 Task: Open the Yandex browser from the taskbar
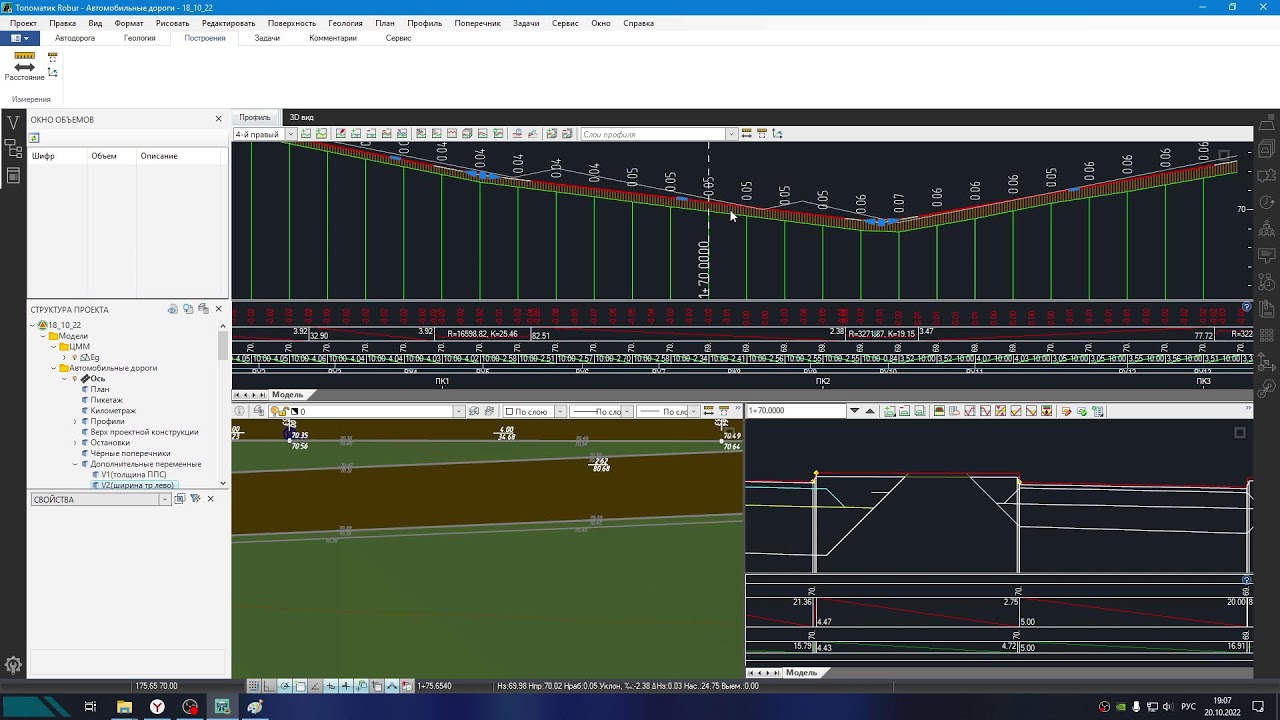(157, 707)
